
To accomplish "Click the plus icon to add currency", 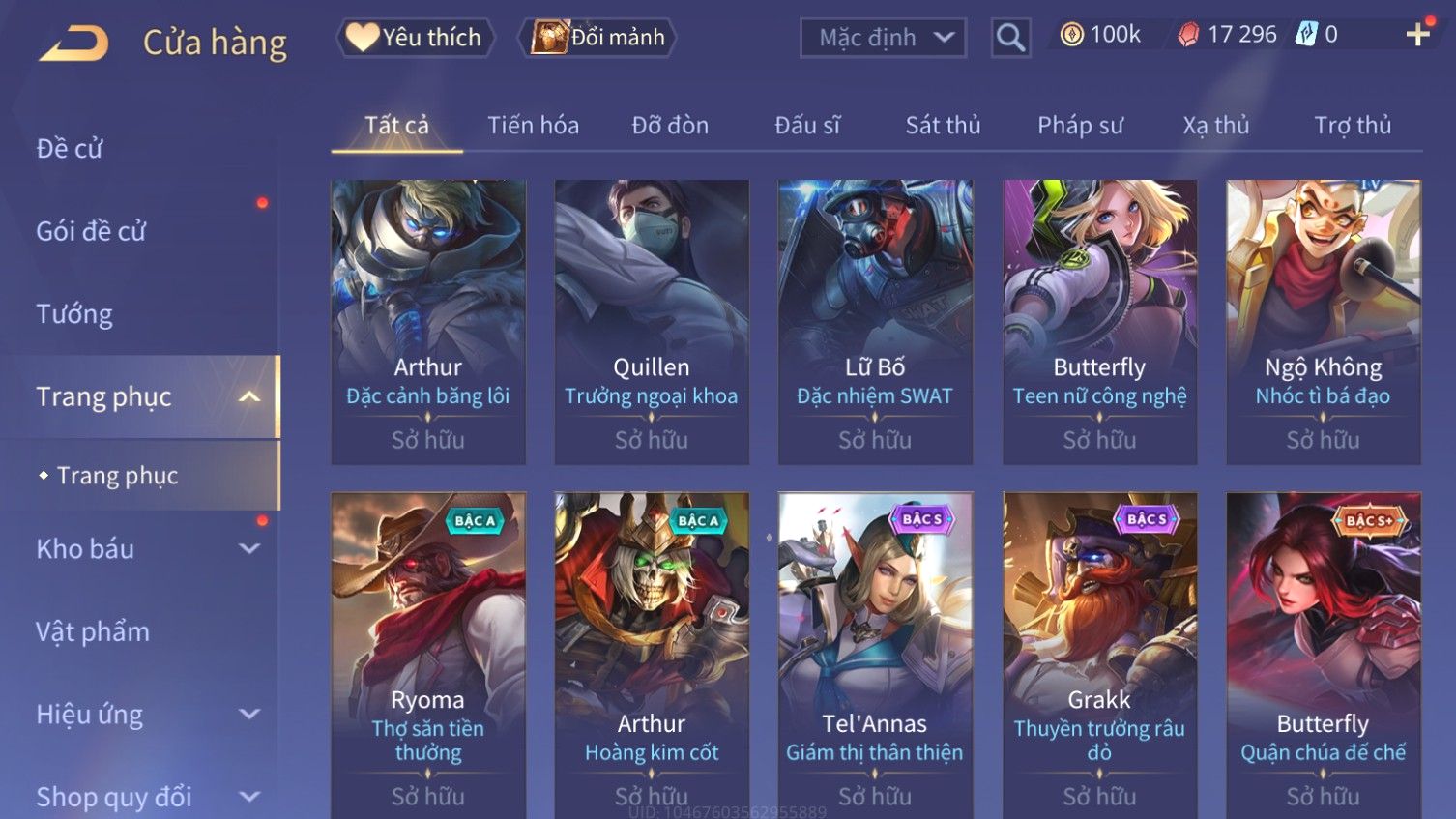I will pyautogui.click(x=1418, y=35).
